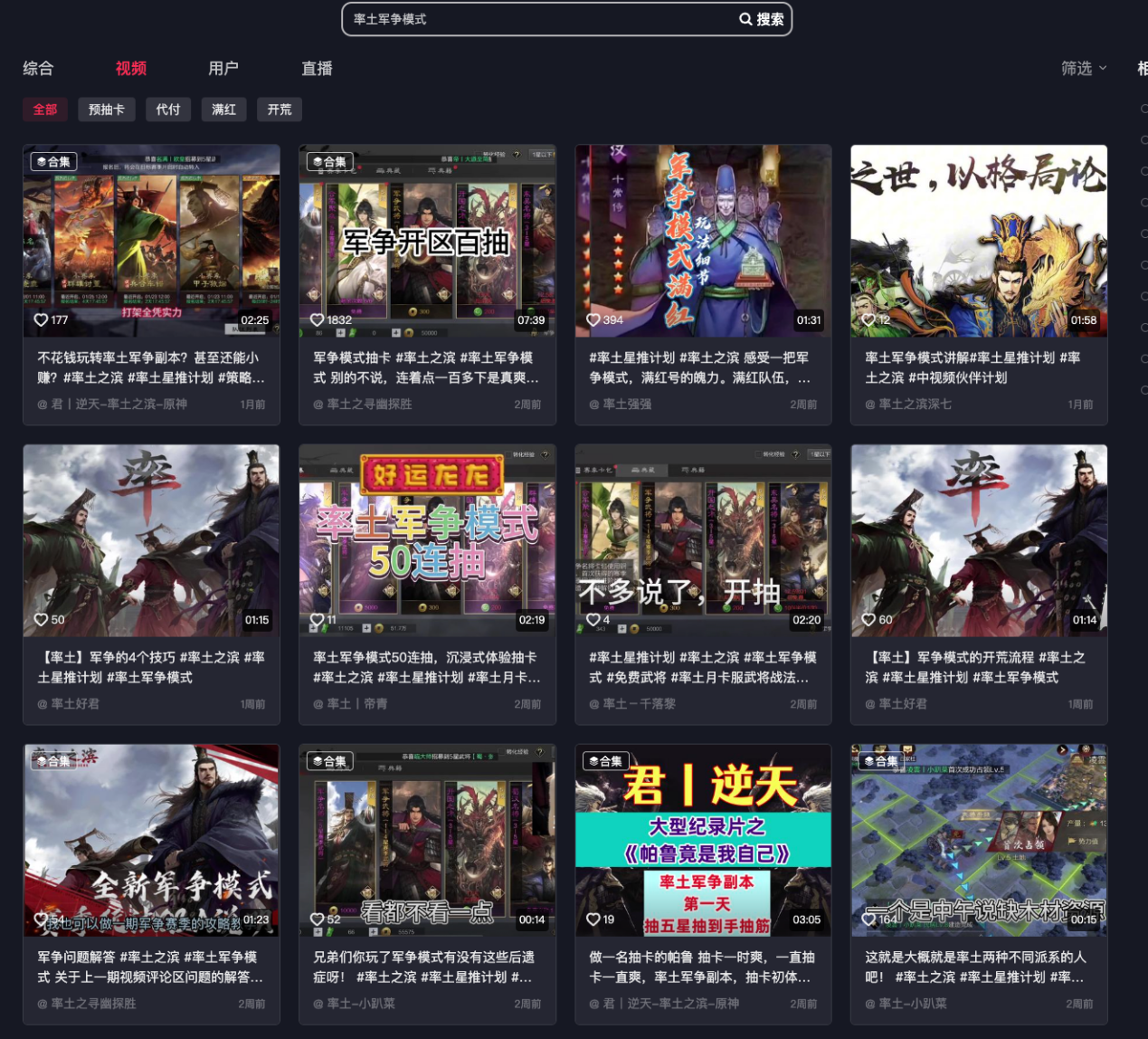The image size is (1148, 1039).
Task: Click the 03:05 duration label
Action: tap(807, 920)
